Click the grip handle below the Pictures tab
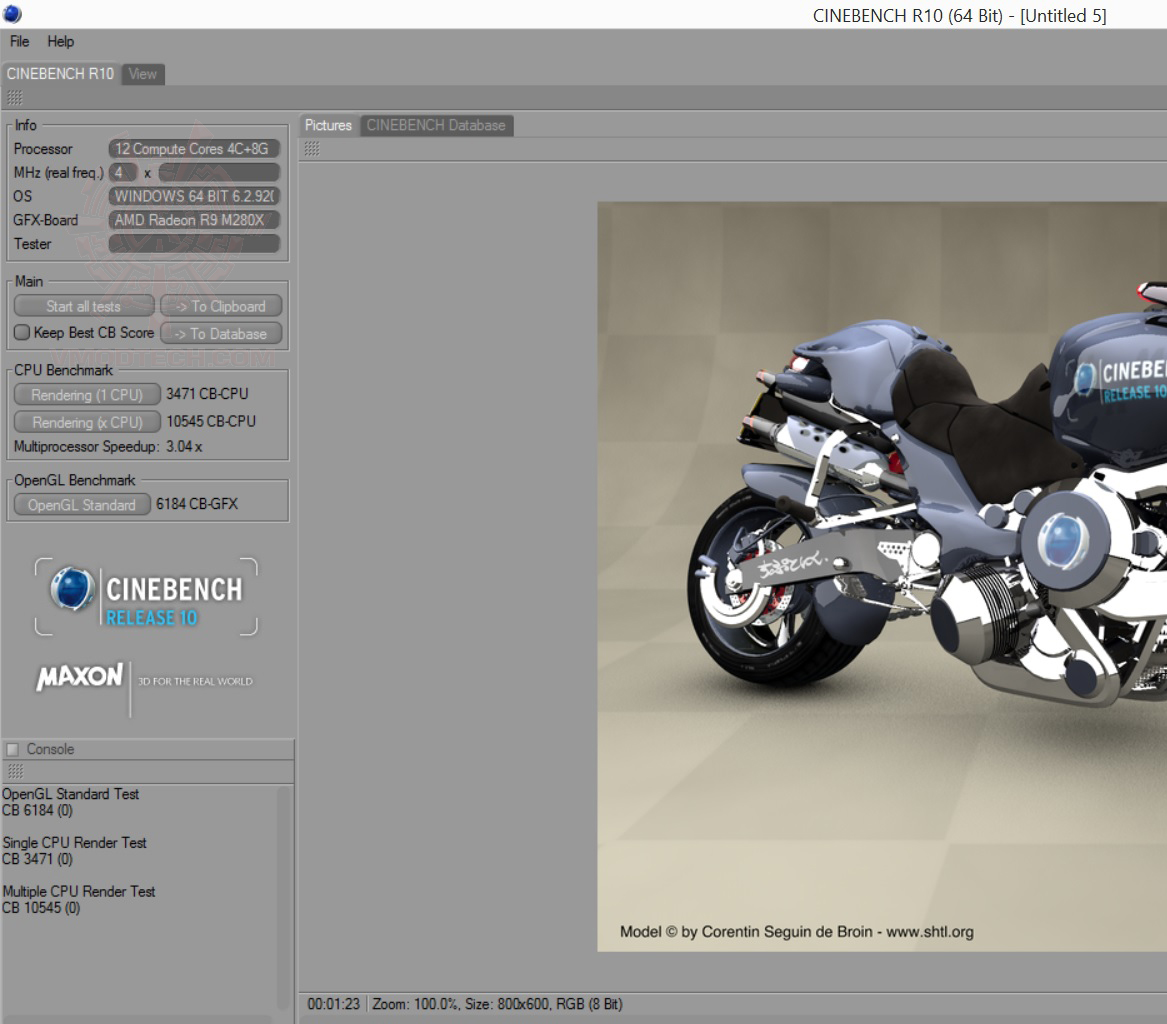The image size is (1167, 1024). click(312, 149)
